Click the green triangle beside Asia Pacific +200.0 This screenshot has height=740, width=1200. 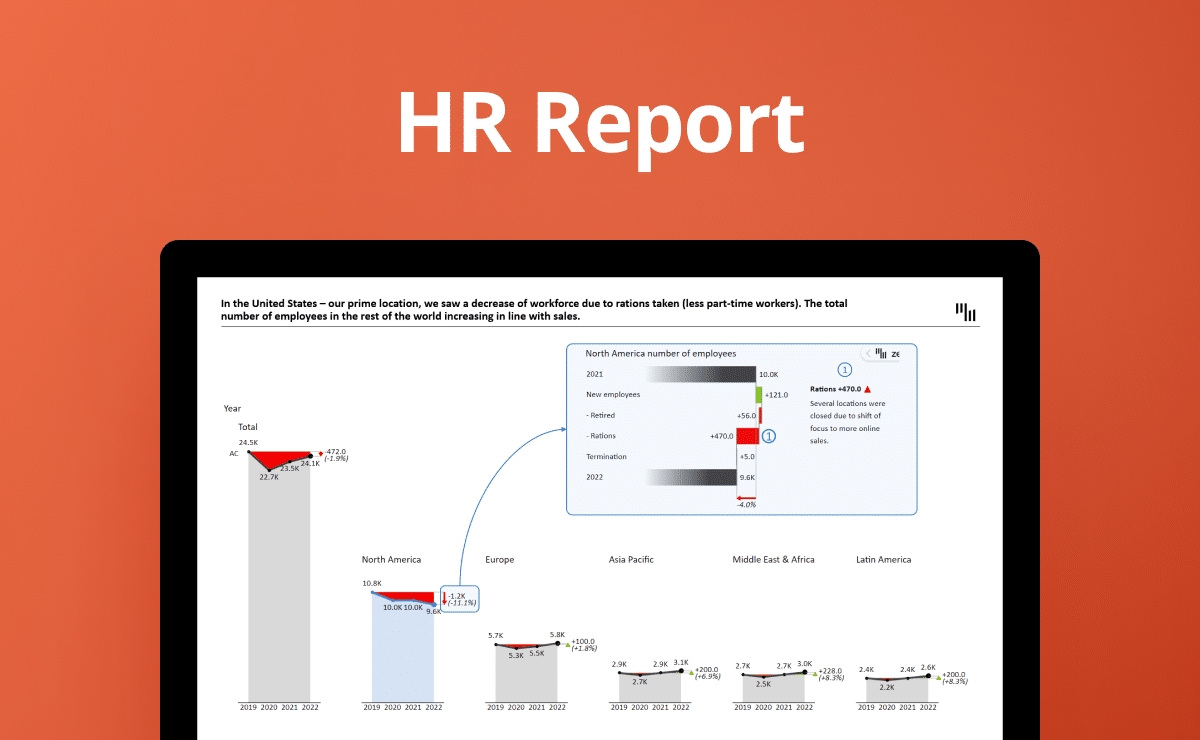(692, 671)
